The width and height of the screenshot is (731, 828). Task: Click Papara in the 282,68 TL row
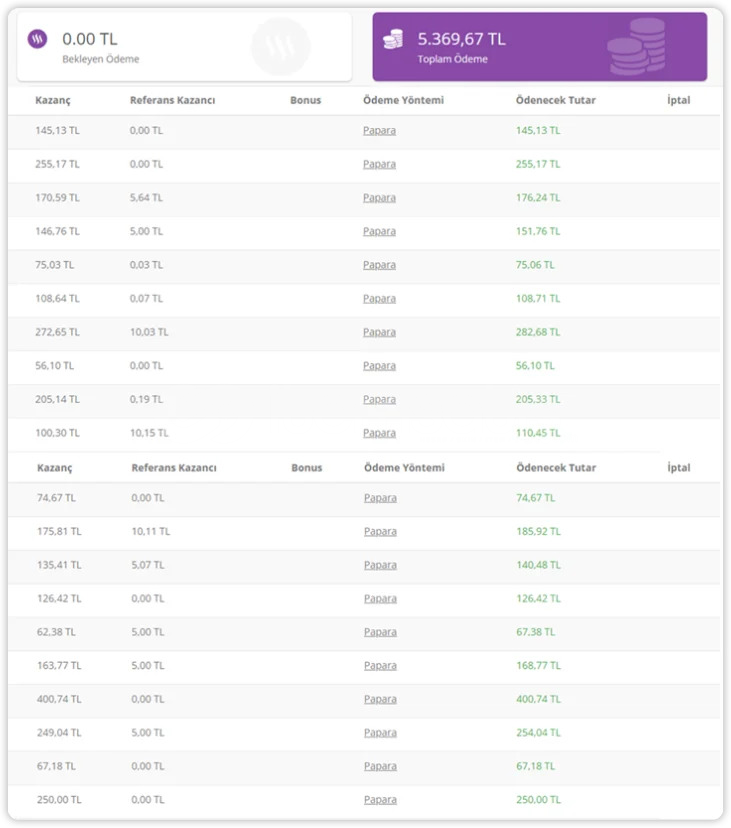(x=379, y=332)
